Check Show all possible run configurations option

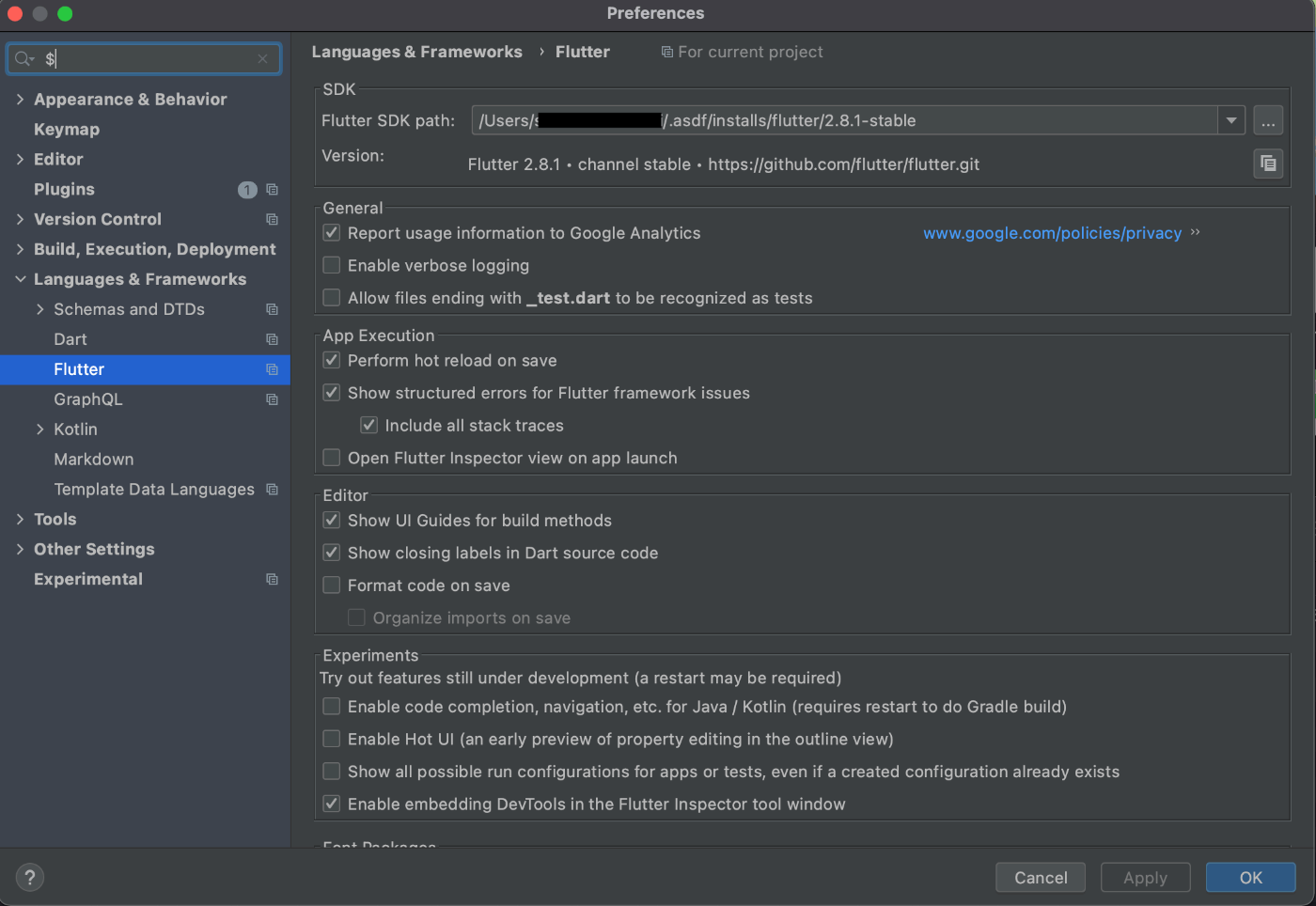pos(332,772)
